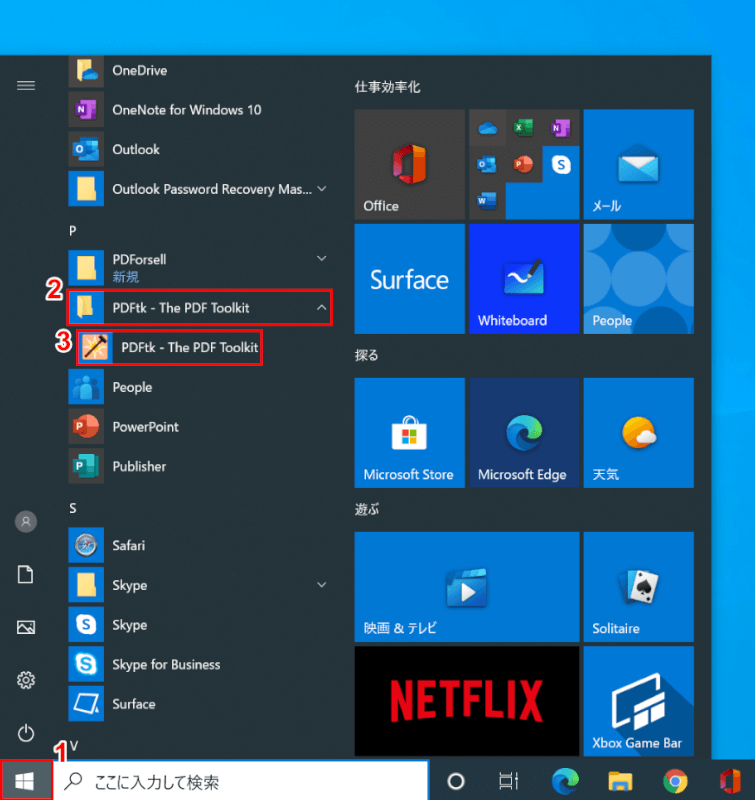The image size is (755, 800).
Task: Open Cortana from the taskbar
Action: (x=456, y=781)
